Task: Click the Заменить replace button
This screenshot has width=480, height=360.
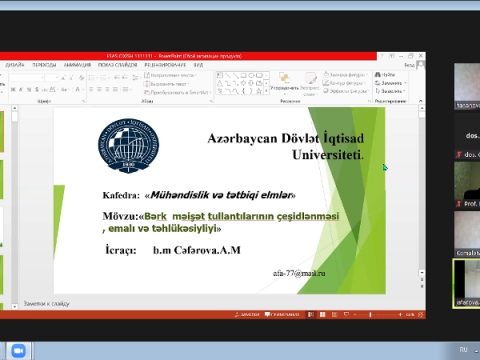Action: 390,83
